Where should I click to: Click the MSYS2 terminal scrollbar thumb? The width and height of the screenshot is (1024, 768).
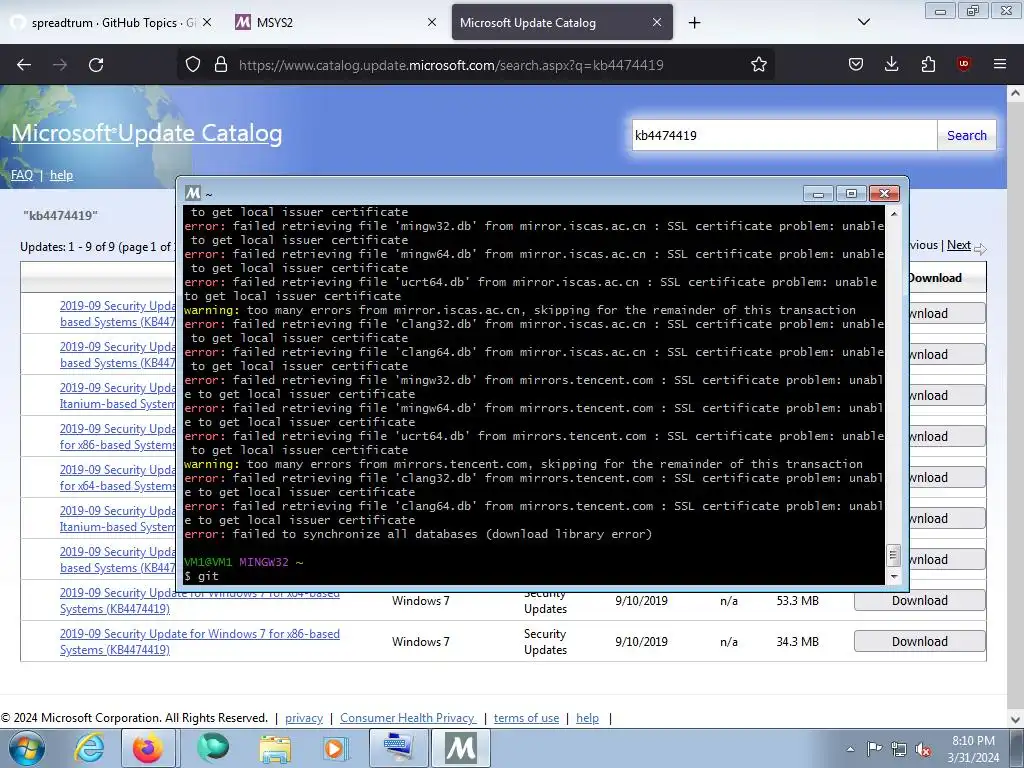(x=893, y=556)
